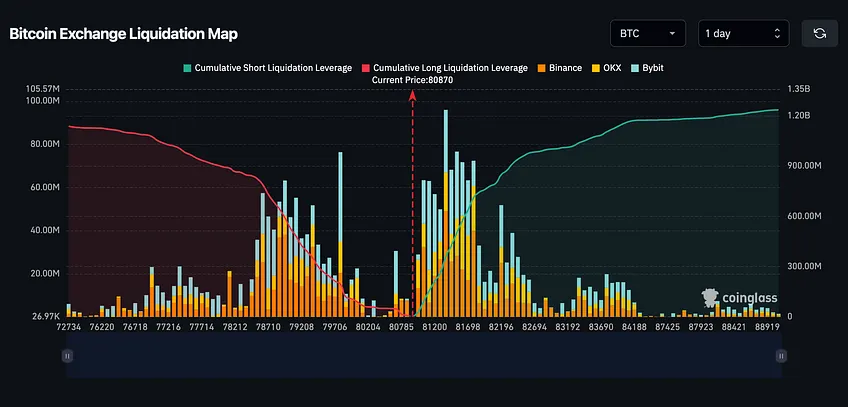Click the 100.00M left axis label

click(43, 101)
